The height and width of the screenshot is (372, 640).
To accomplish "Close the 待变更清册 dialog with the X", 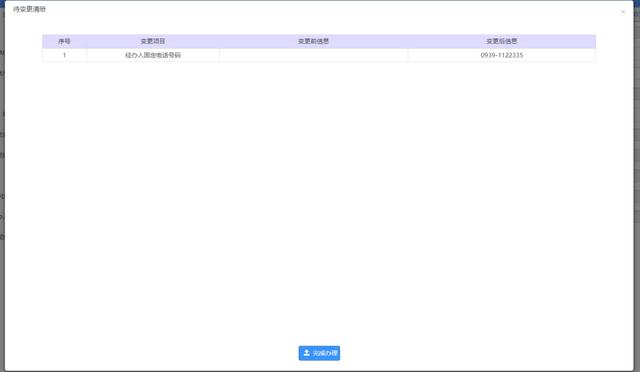I will click(x=623, y=12).
